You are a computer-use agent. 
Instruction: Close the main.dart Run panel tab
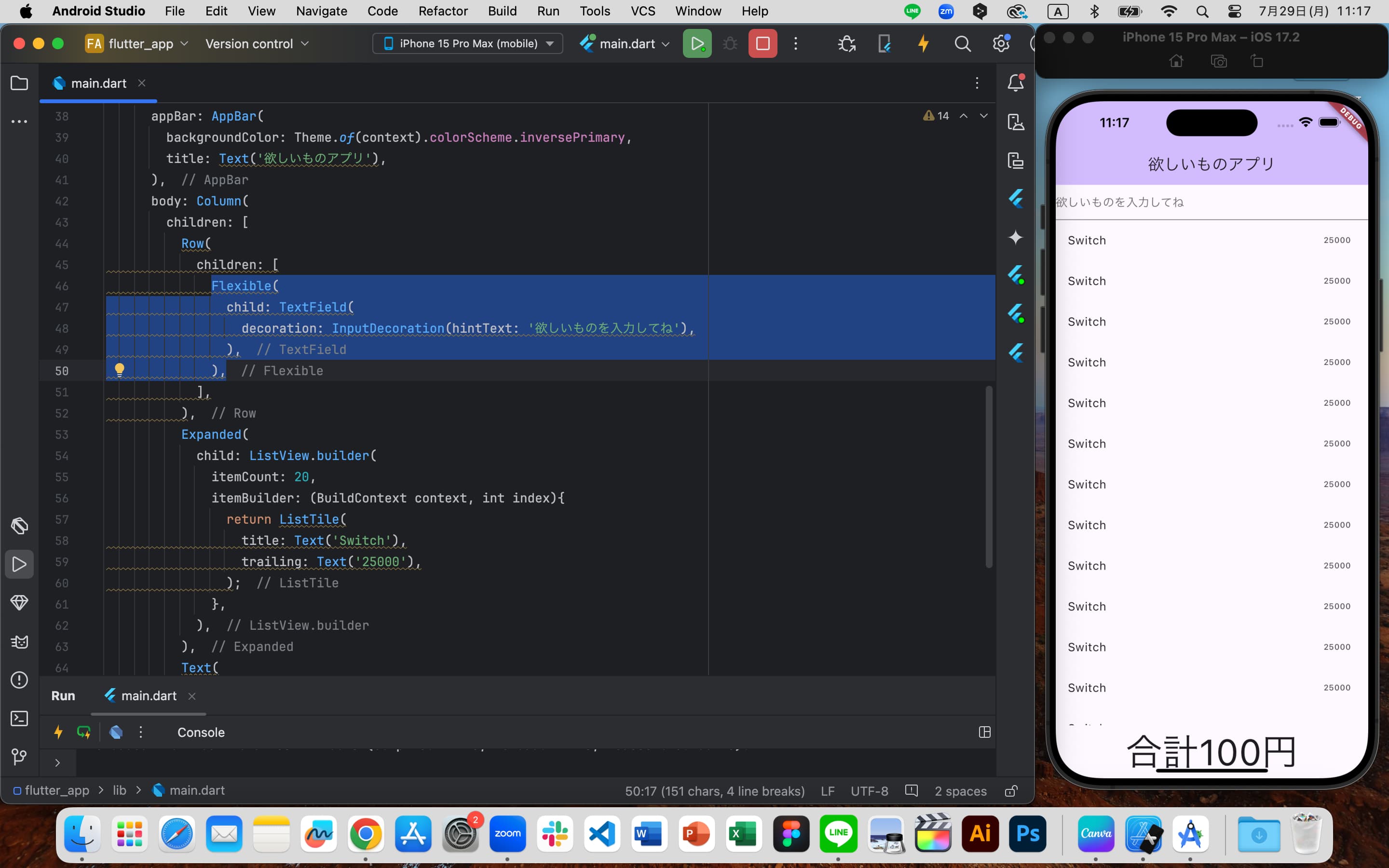tap(191, 696)
